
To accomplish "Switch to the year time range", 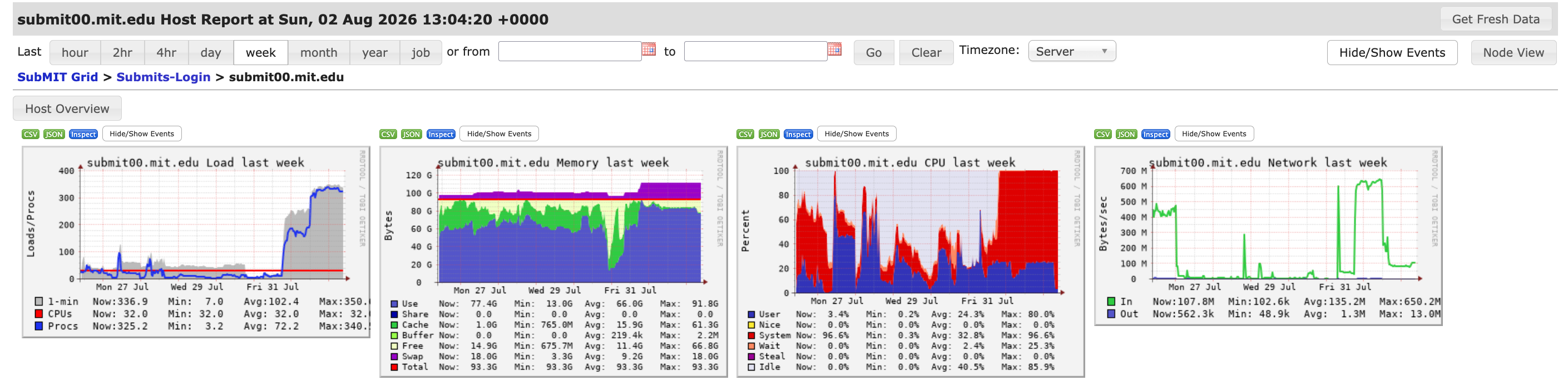I will tap(374, 52).
